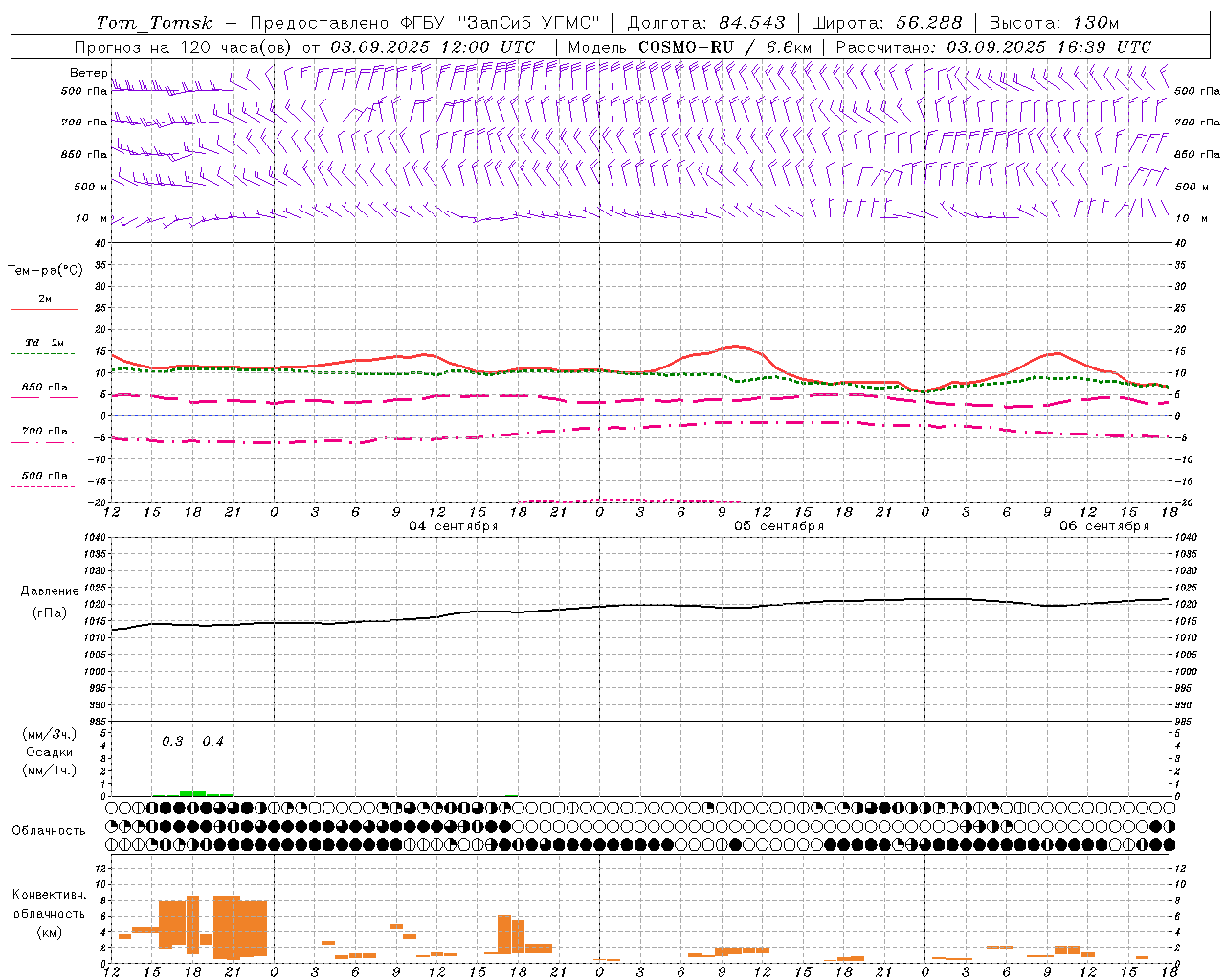Select the "(мм/1ч.)" precipitation unit label

click(50, 770)
